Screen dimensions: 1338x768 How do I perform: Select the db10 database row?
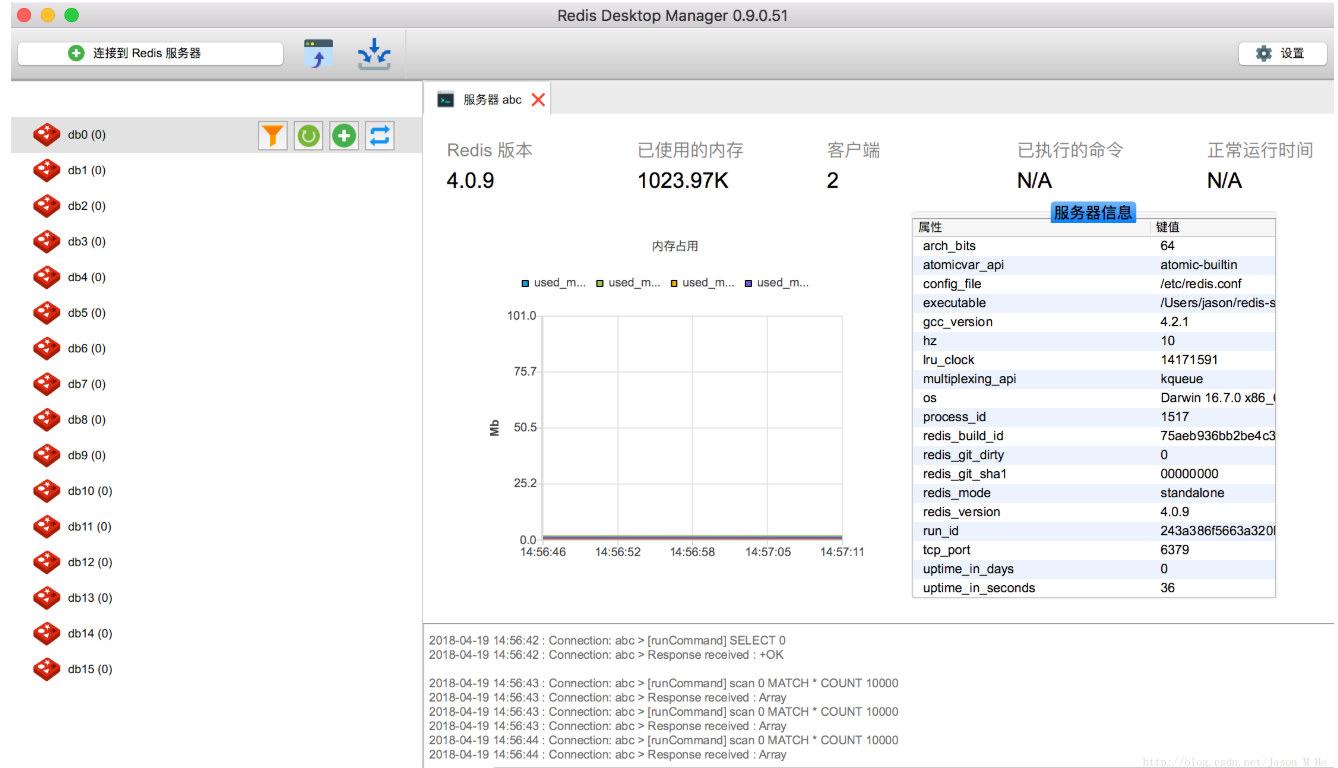point(217,491)
